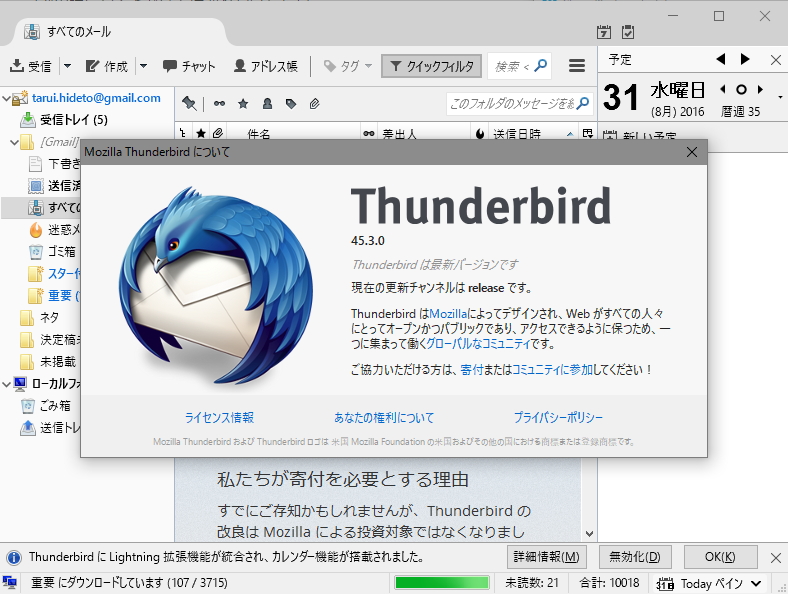Image resolution: width=788 pixels, height=594 pixels.
Task: Open the Chat (チャット) button
Action: tap(189, 66)
